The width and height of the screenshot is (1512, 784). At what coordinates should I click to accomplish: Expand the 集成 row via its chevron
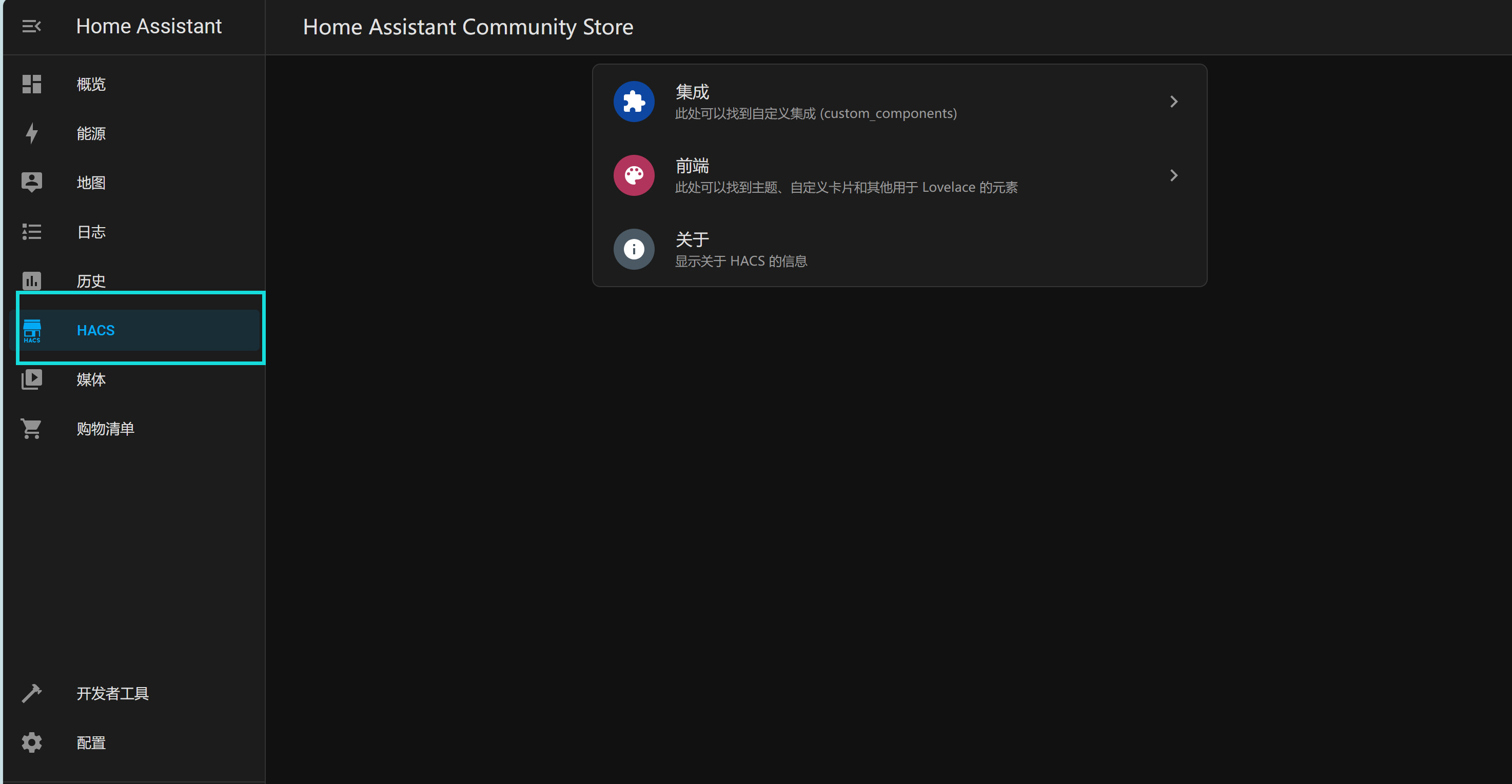[x=1173, y=101]
